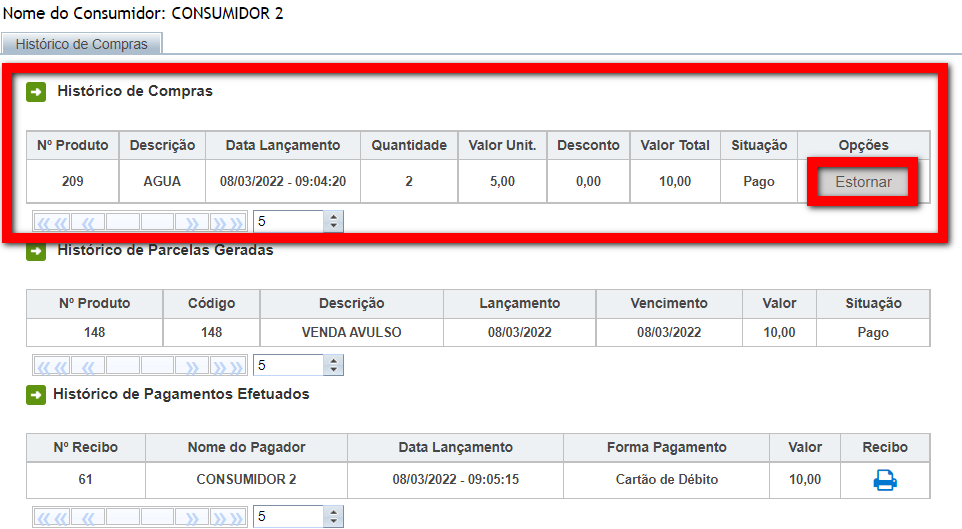Click Data Lançamento column header in Compras table

282,145
